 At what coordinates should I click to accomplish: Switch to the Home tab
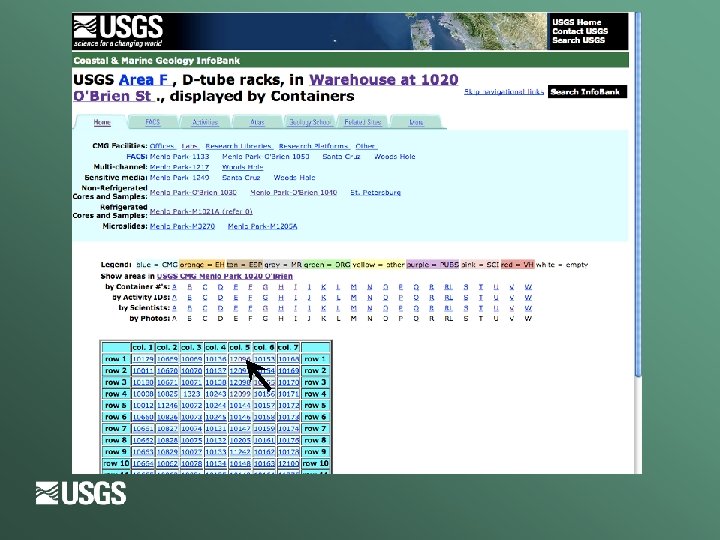point(102,122)
